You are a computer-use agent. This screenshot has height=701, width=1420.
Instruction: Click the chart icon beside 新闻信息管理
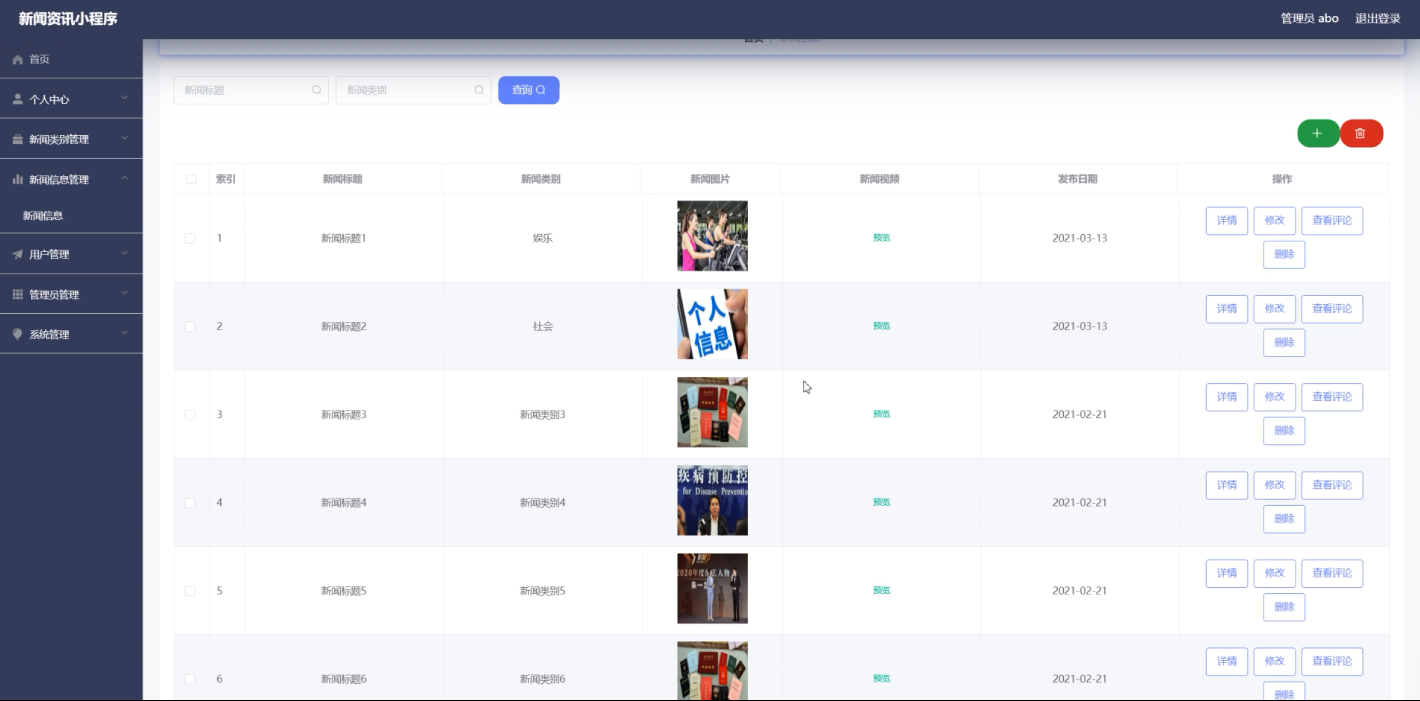[18, 180]
